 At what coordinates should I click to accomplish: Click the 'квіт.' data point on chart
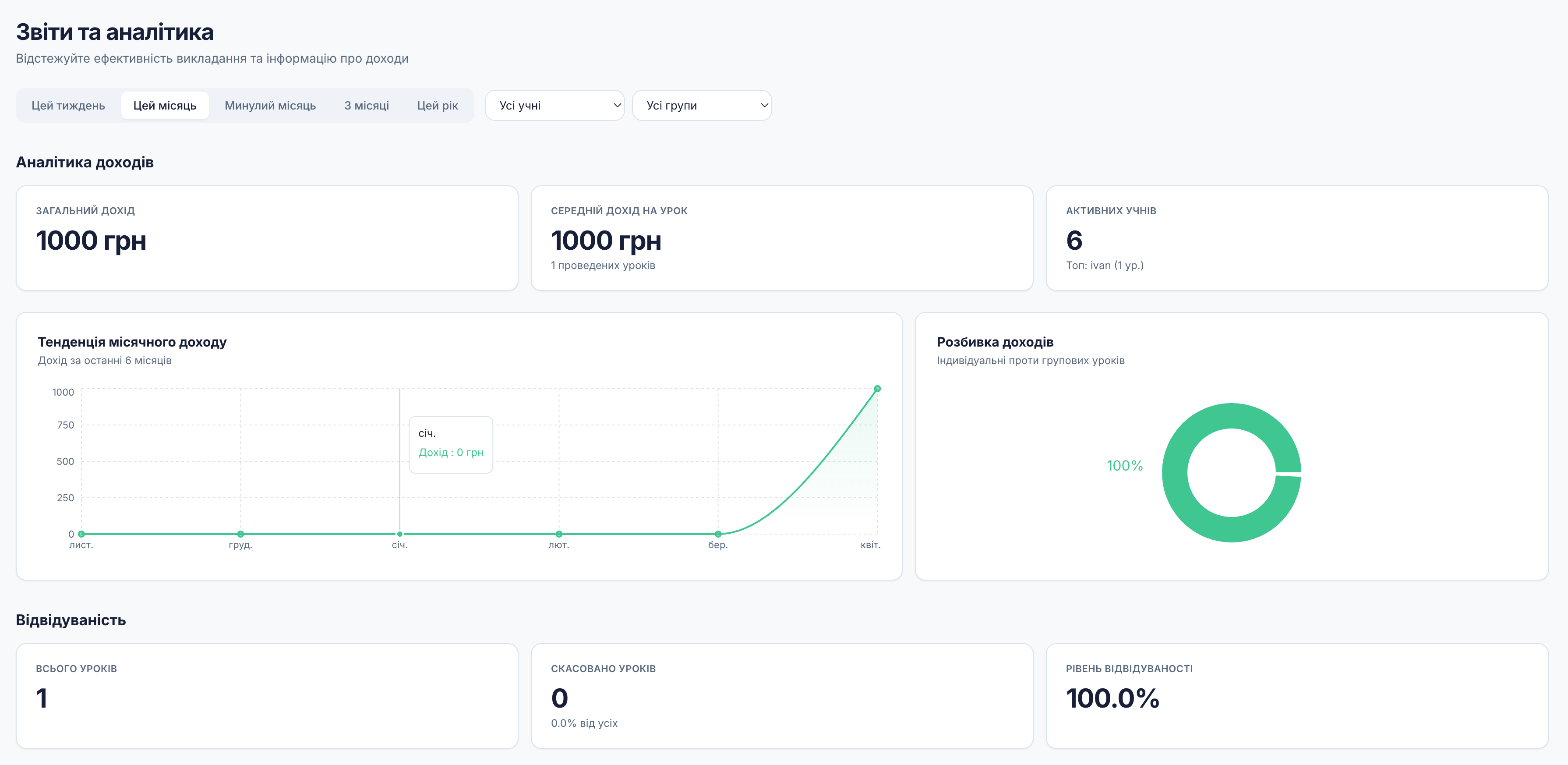pyautogui.click(x=877, y=389)
